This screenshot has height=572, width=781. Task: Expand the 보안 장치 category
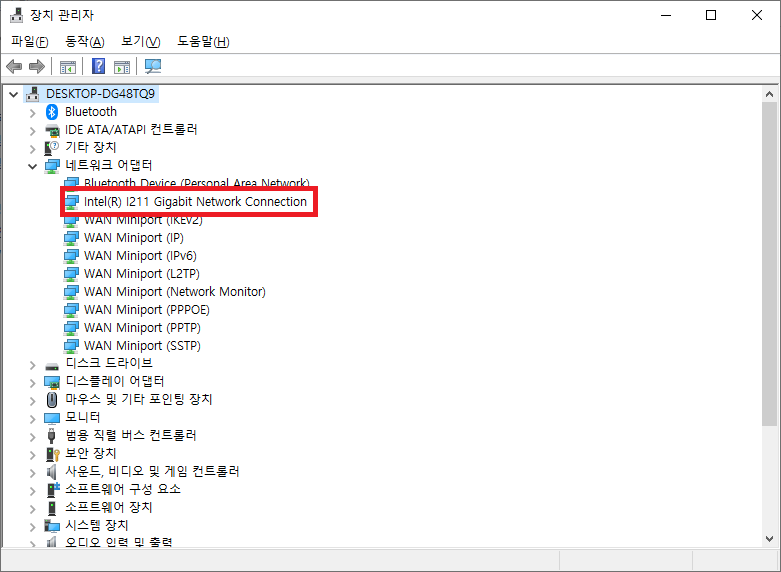(32, 455)
